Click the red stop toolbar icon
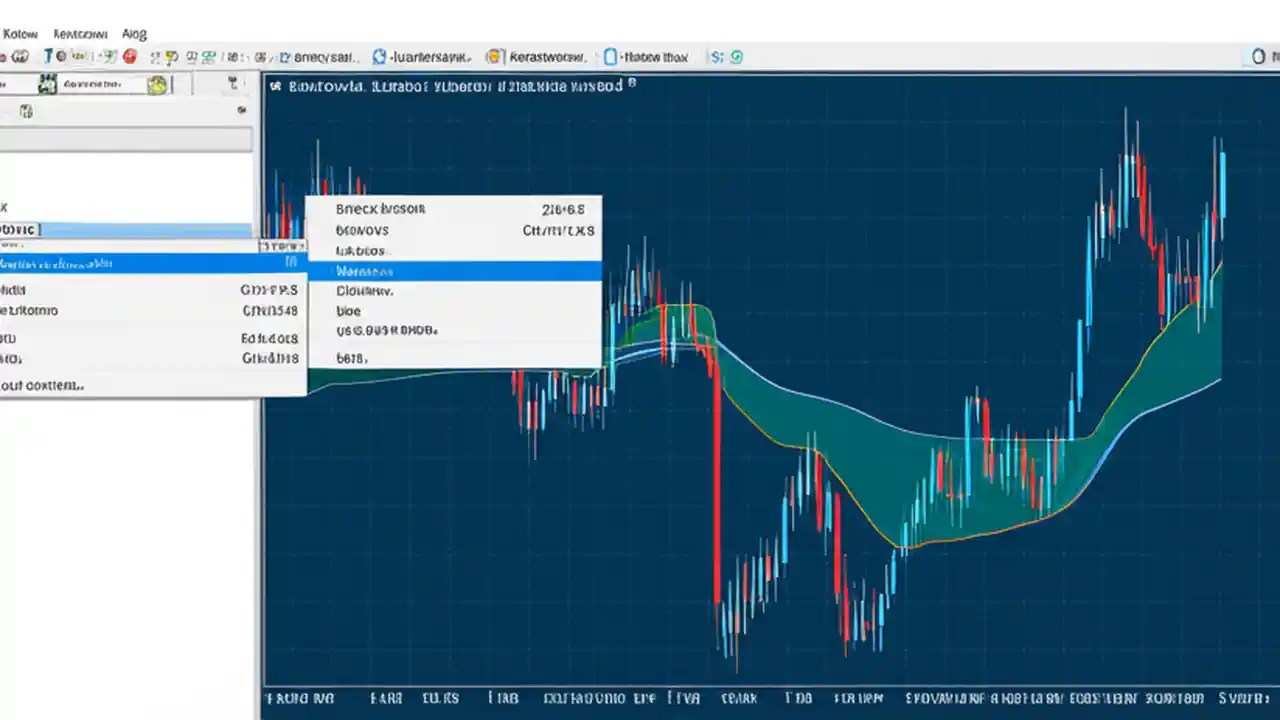Screen dimensions: 1280x720 coord(131,57)
